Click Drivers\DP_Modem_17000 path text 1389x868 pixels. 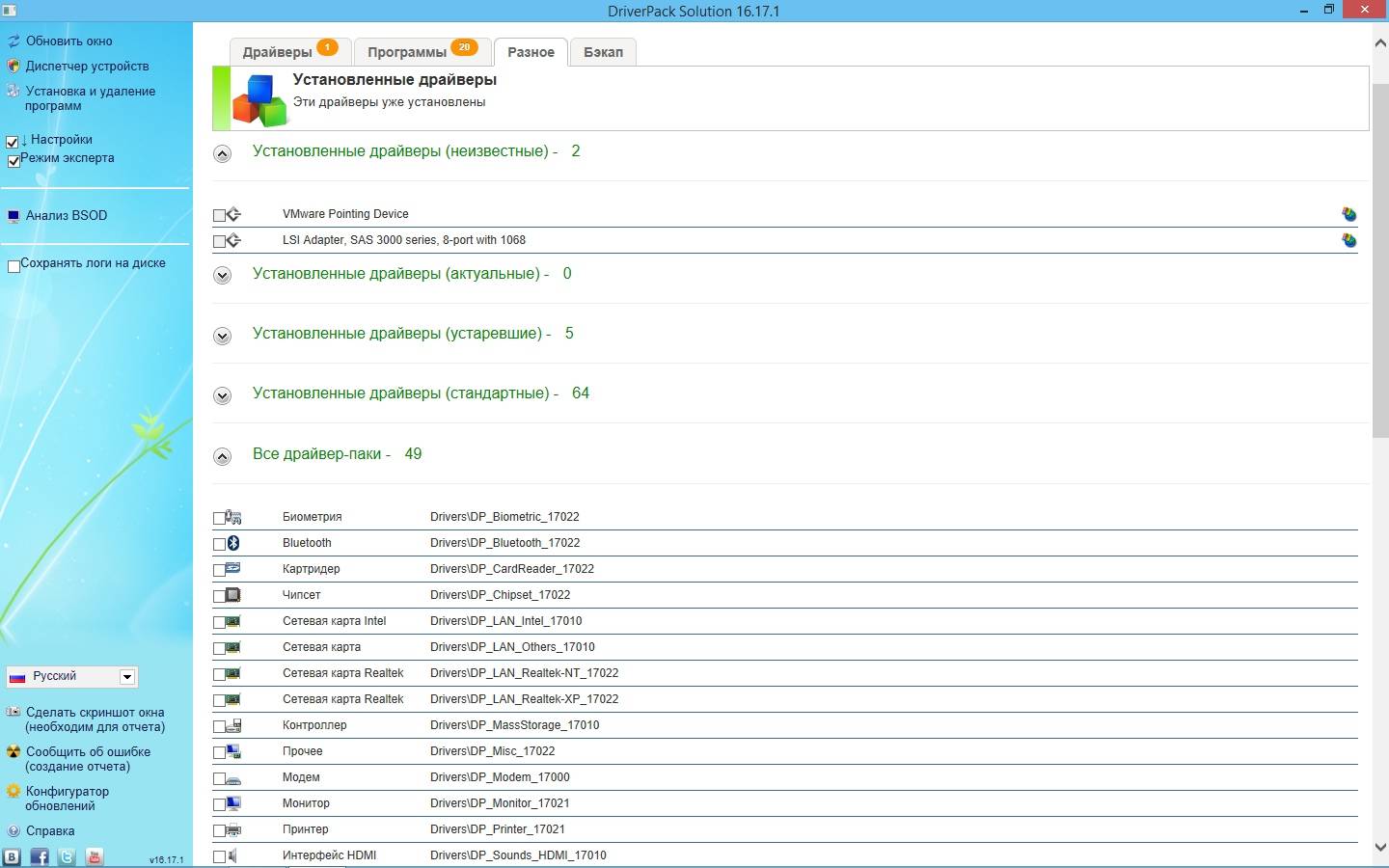click(x=500, y=777)
